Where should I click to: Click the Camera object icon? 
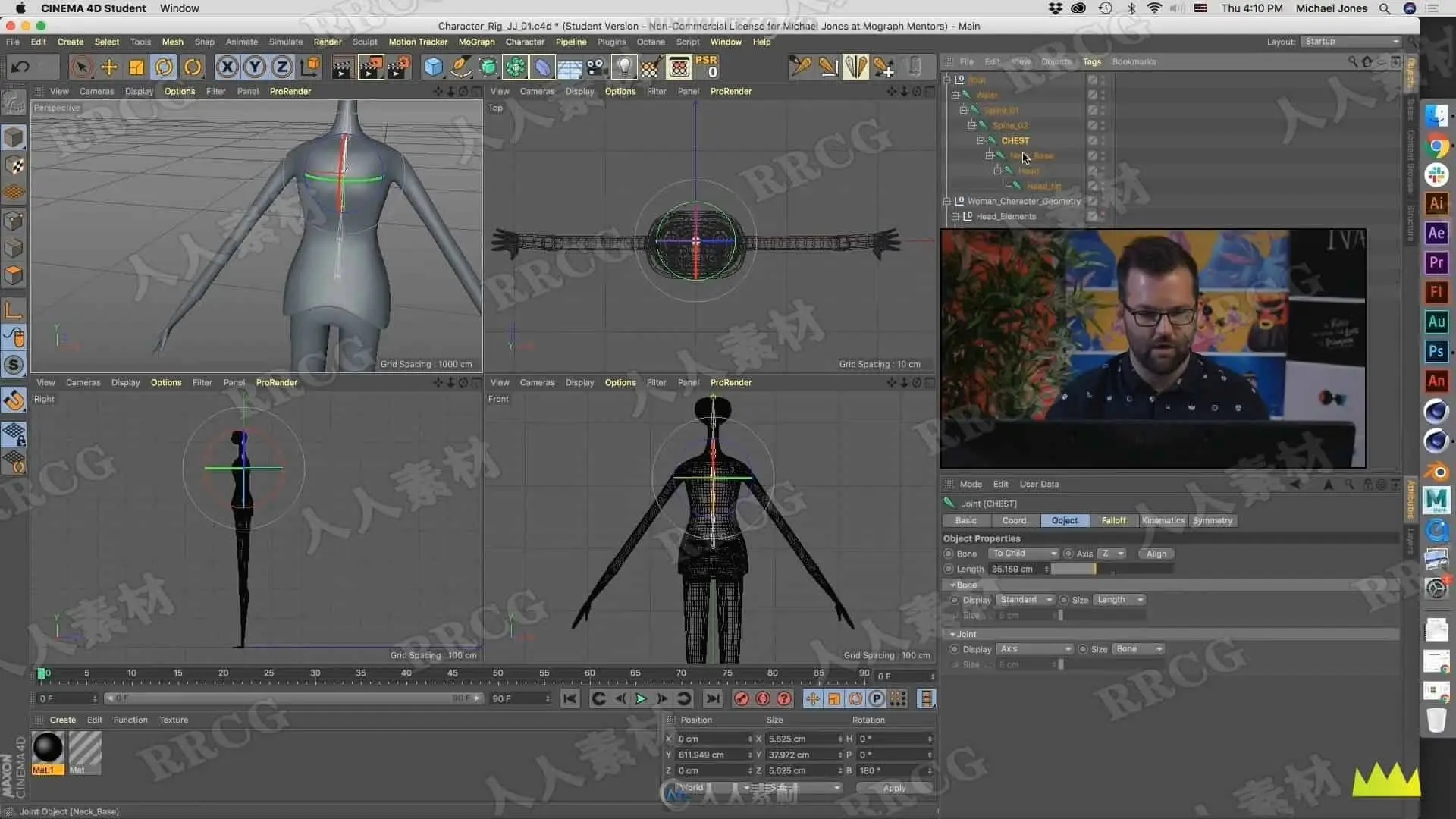[597, 67]
